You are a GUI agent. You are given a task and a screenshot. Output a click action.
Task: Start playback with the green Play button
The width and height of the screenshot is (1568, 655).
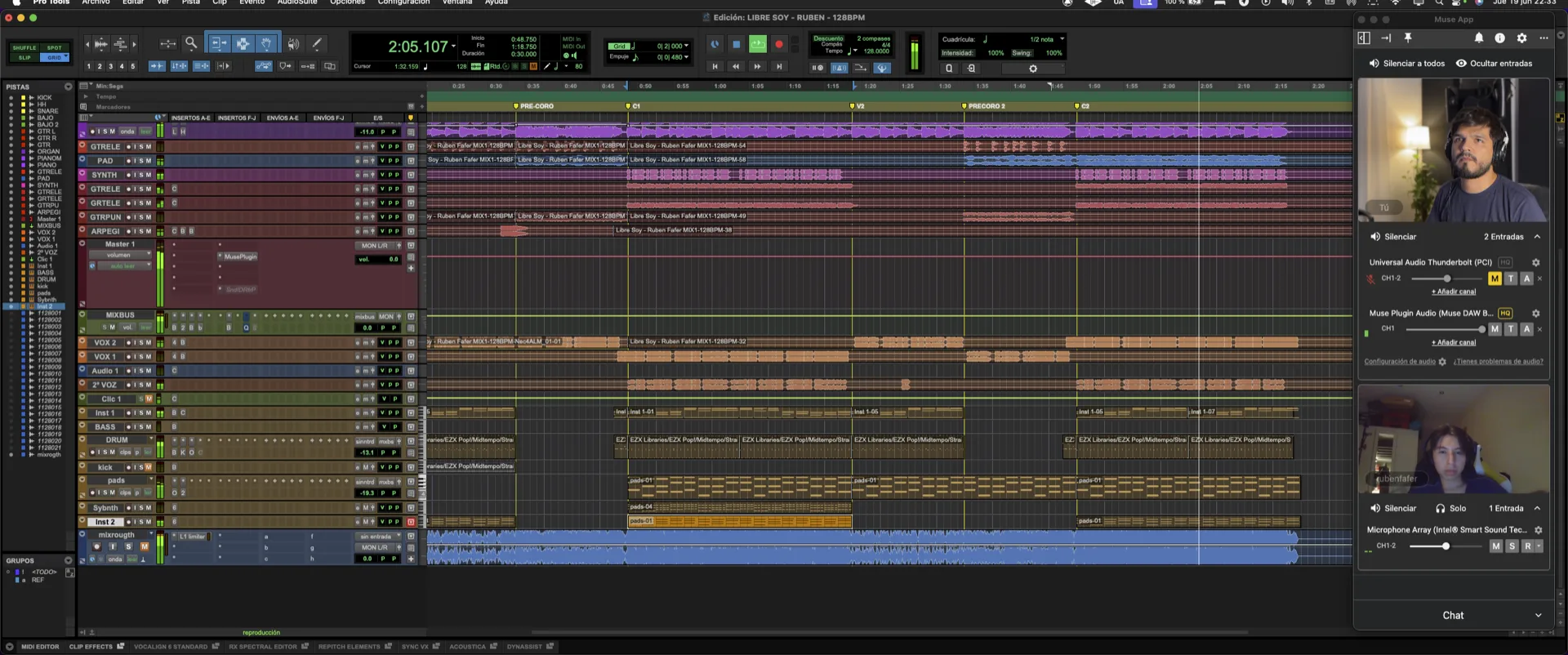758,44
